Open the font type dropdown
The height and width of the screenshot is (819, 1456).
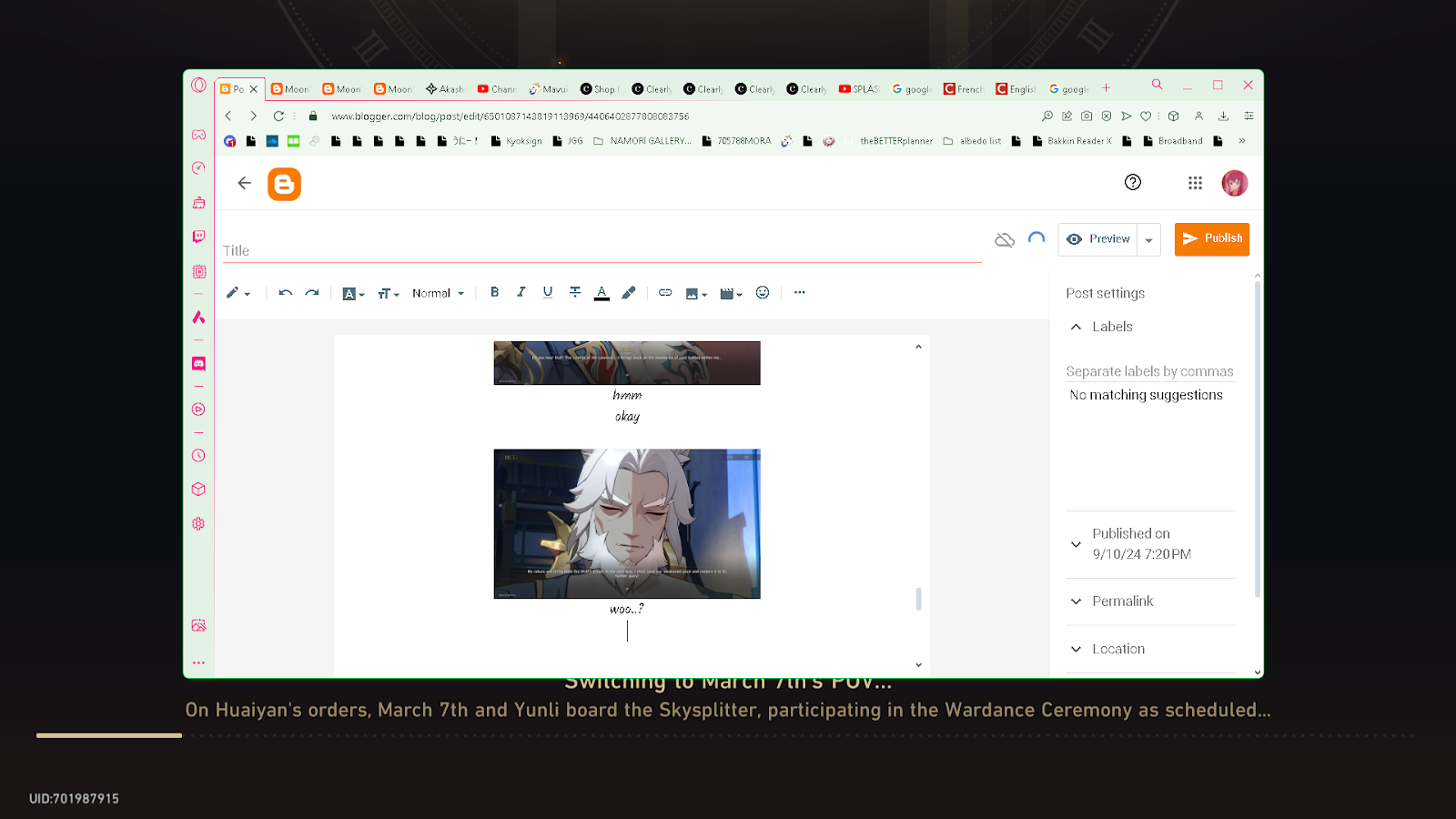point(353,293)
